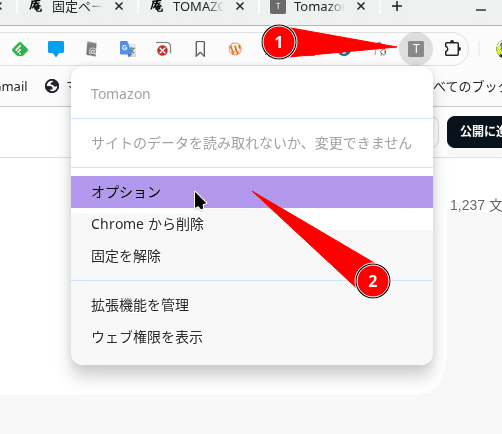This screenshot has width=502, height=434.
Task: Close the TOMAZO tab
Action: tap(240, 6)
